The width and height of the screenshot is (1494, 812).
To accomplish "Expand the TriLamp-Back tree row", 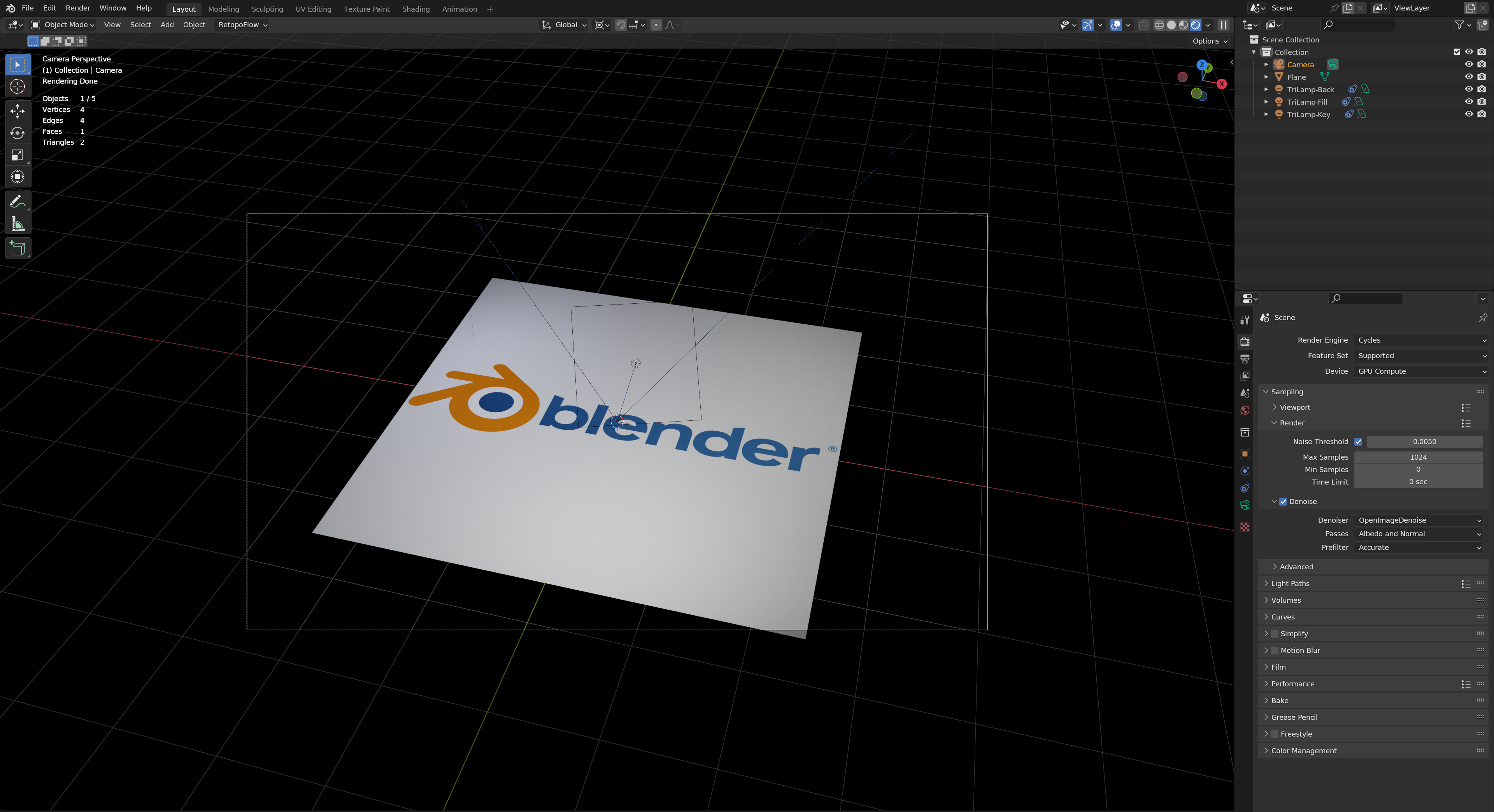I will coord(1266,90).
